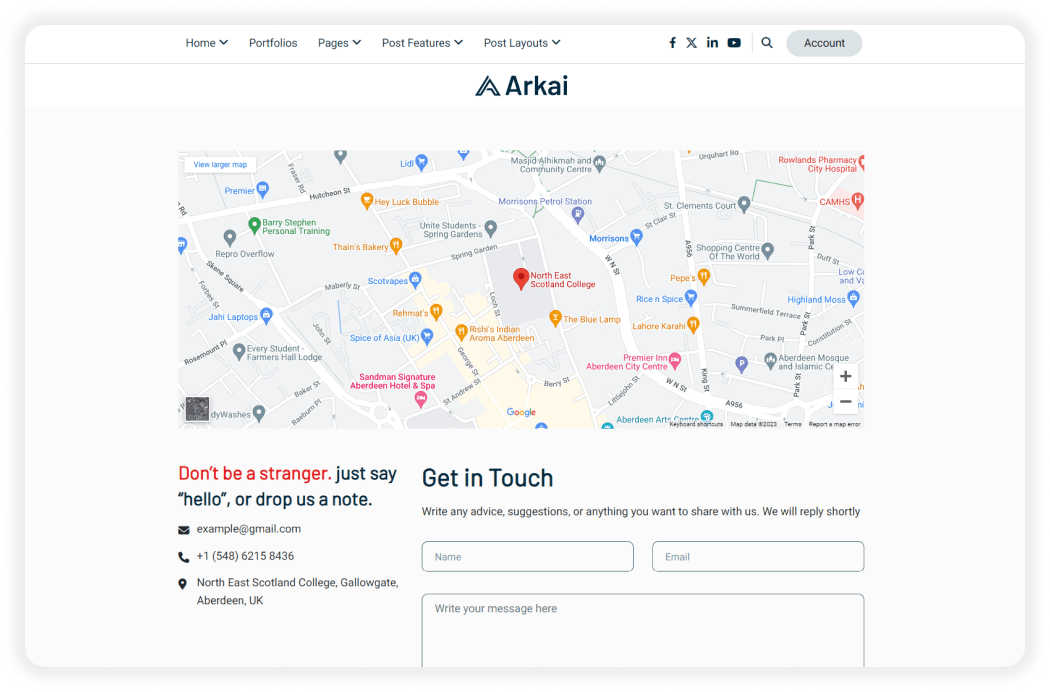This screenshot has width=1050, height=692.
Task: Open the View larger map link
Action: 220,164
